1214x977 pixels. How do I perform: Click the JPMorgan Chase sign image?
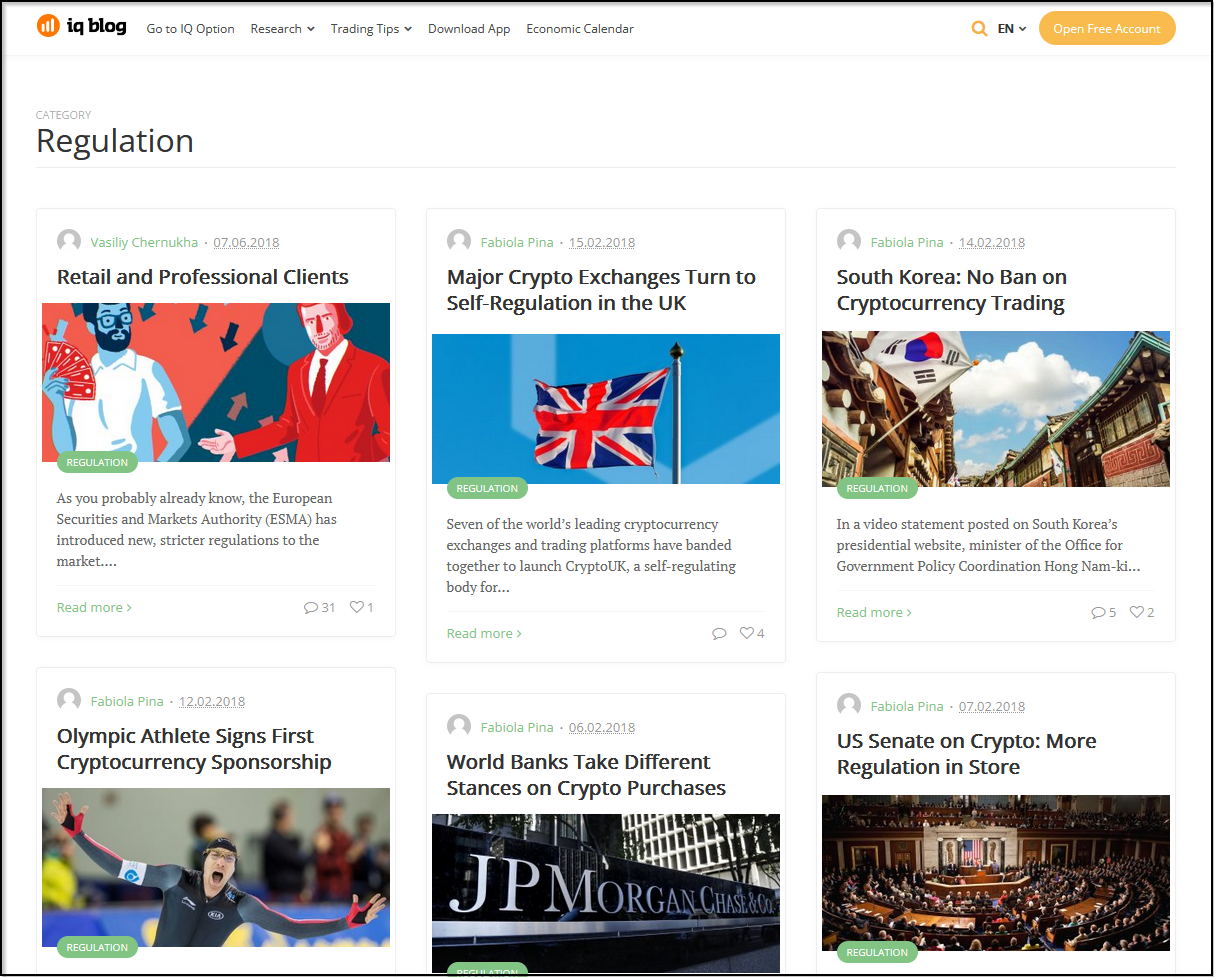click(606, 893)
